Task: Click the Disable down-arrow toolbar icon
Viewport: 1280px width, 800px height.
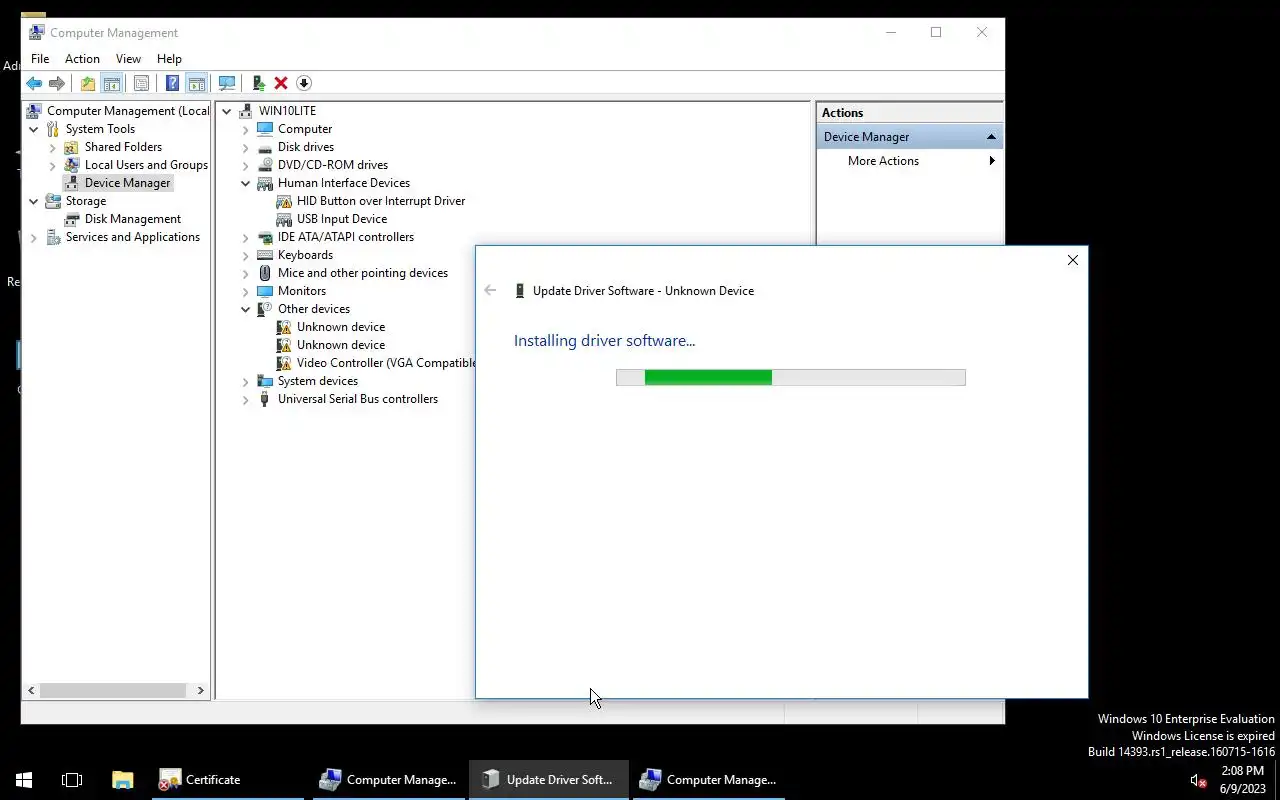Action: point(304,84)
